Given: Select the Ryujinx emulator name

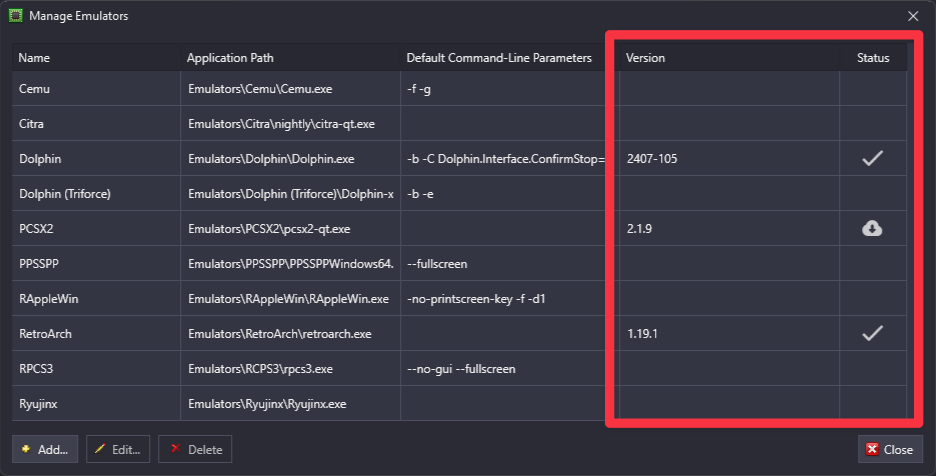Looking at the screenshot, I should point(38,404).
